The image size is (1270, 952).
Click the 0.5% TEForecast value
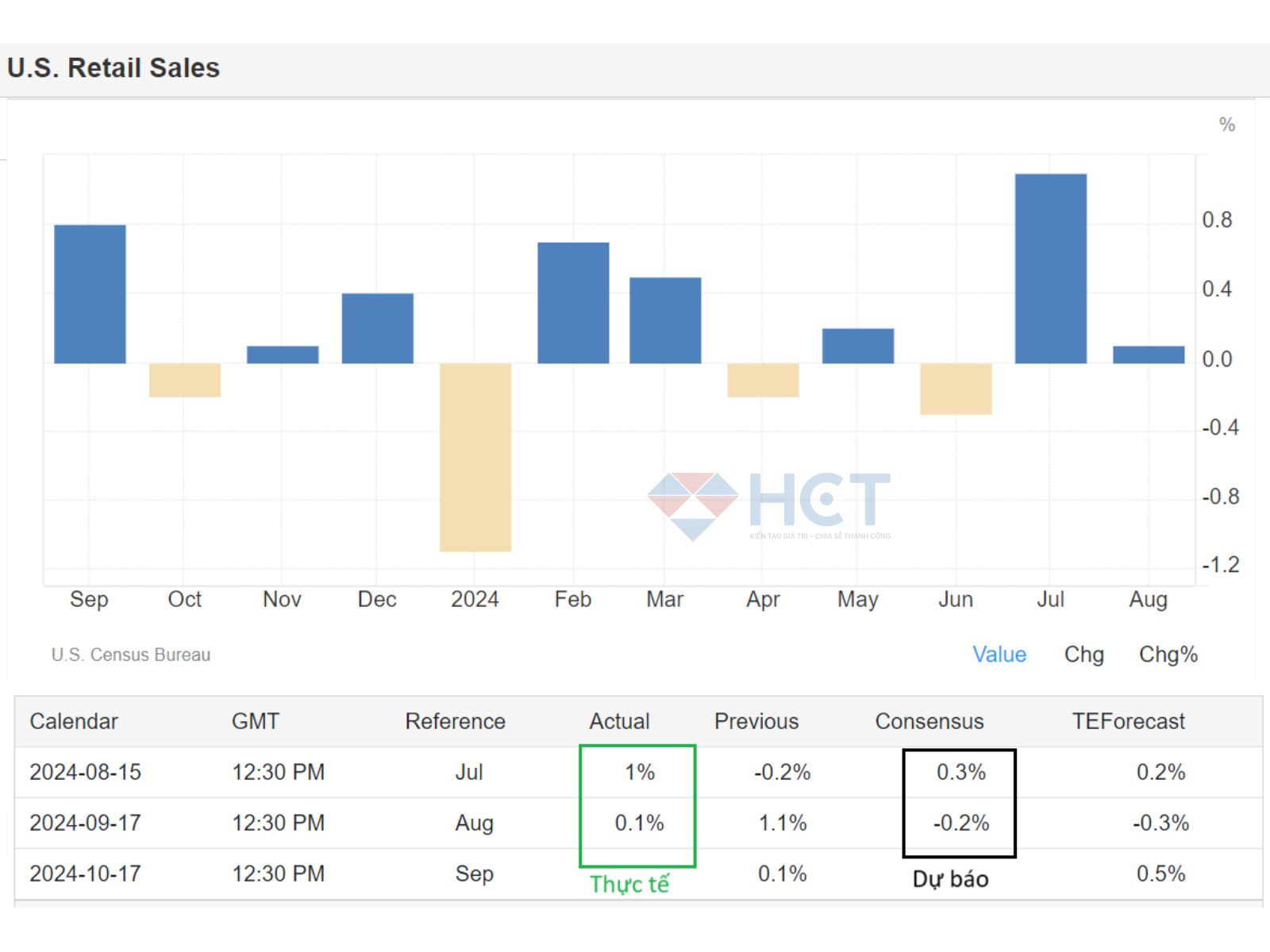[x=1160, y=873]
